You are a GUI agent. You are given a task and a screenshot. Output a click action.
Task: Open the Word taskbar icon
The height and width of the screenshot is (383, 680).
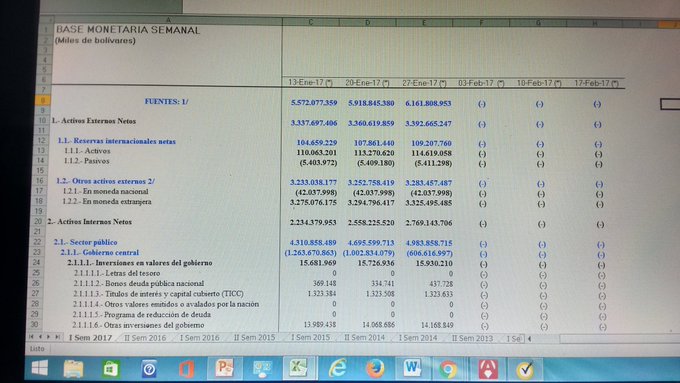tap(412, 368)
